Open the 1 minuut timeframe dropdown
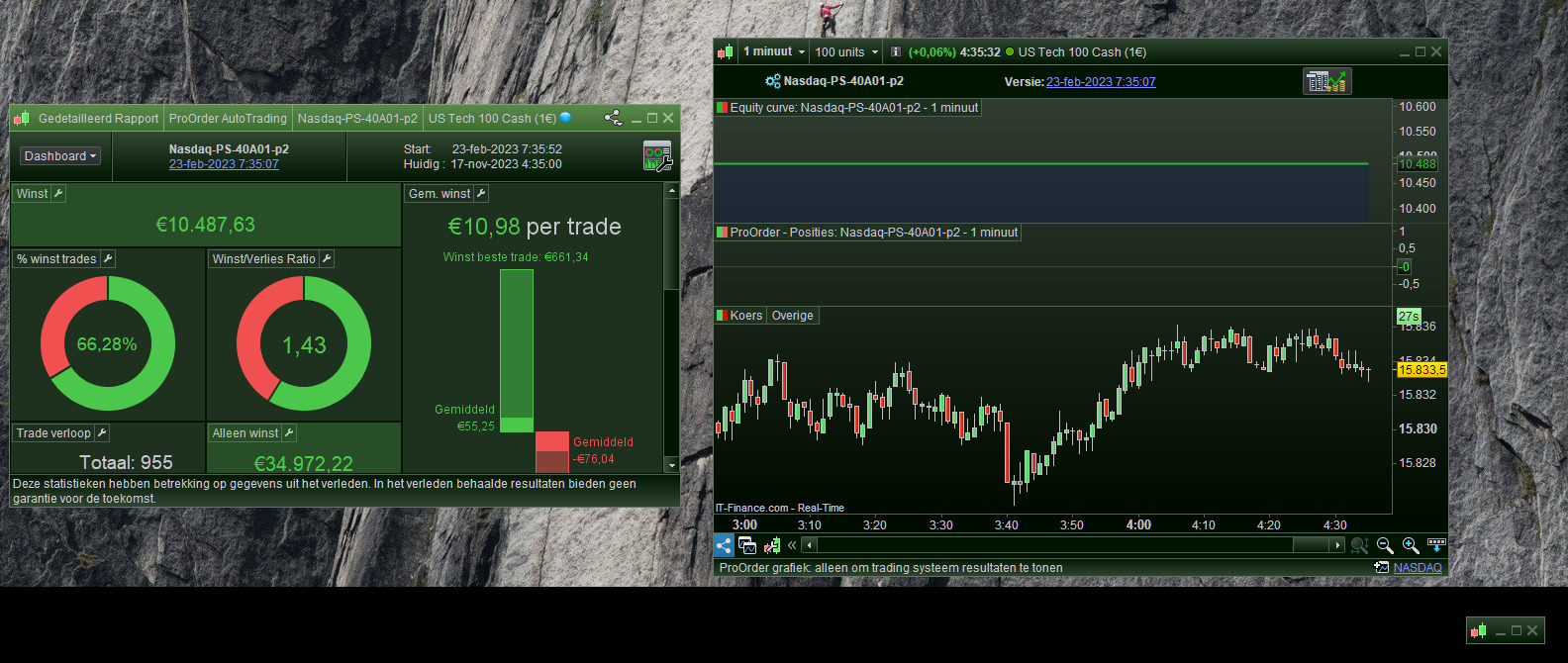 (x=773, y=51)
